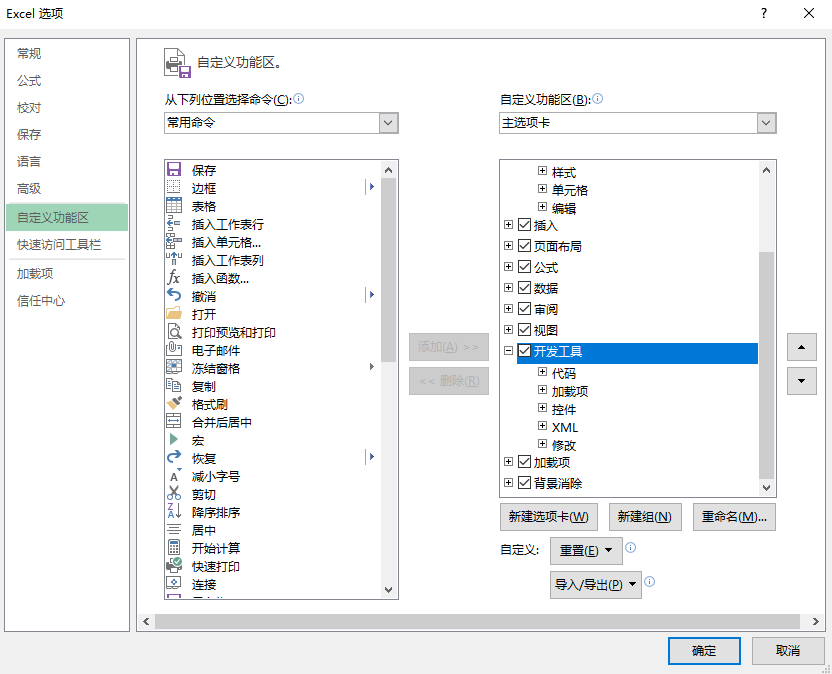
Task: Switch to 快速访问工具栏 category
Action: [x=67, y=245]
